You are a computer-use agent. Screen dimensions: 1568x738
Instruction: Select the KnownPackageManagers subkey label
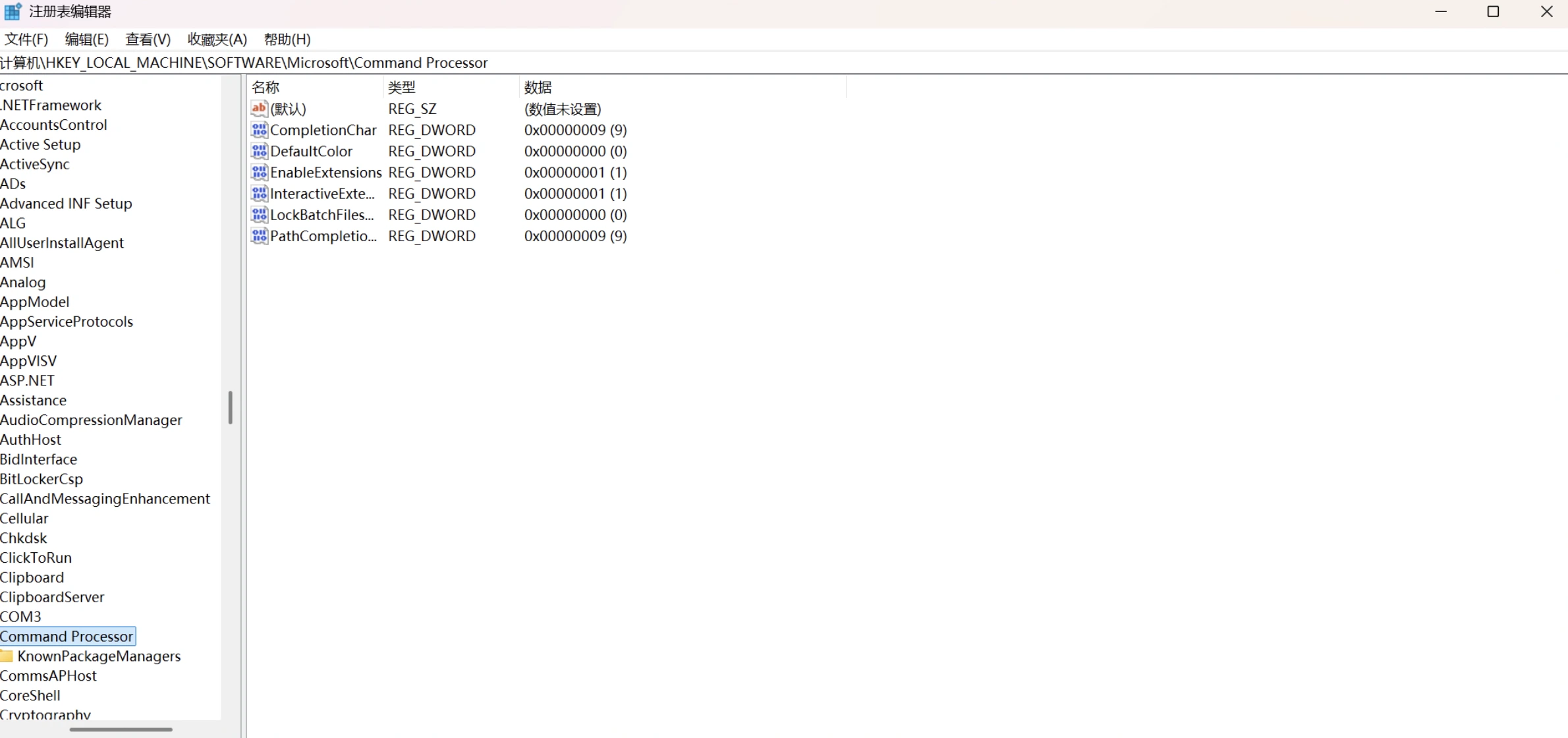click(99, 656)
